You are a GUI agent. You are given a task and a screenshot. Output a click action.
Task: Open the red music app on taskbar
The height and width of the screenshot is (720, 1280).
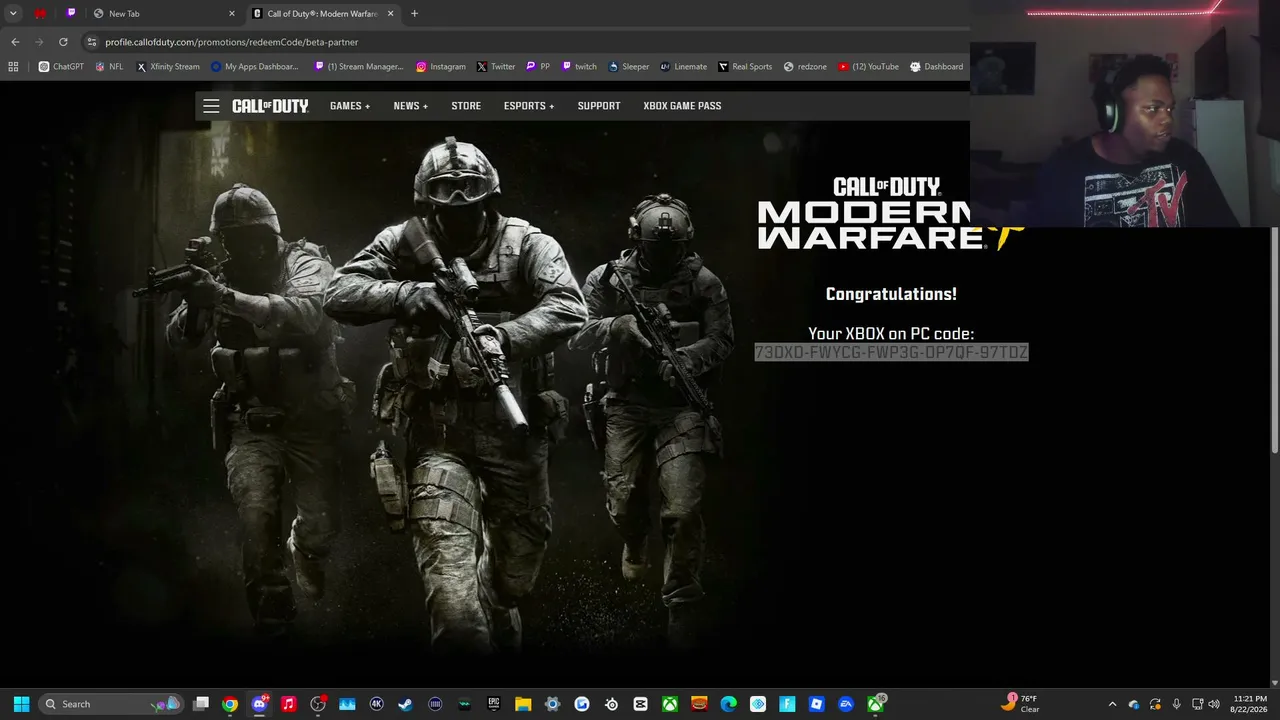click(289, 704)
